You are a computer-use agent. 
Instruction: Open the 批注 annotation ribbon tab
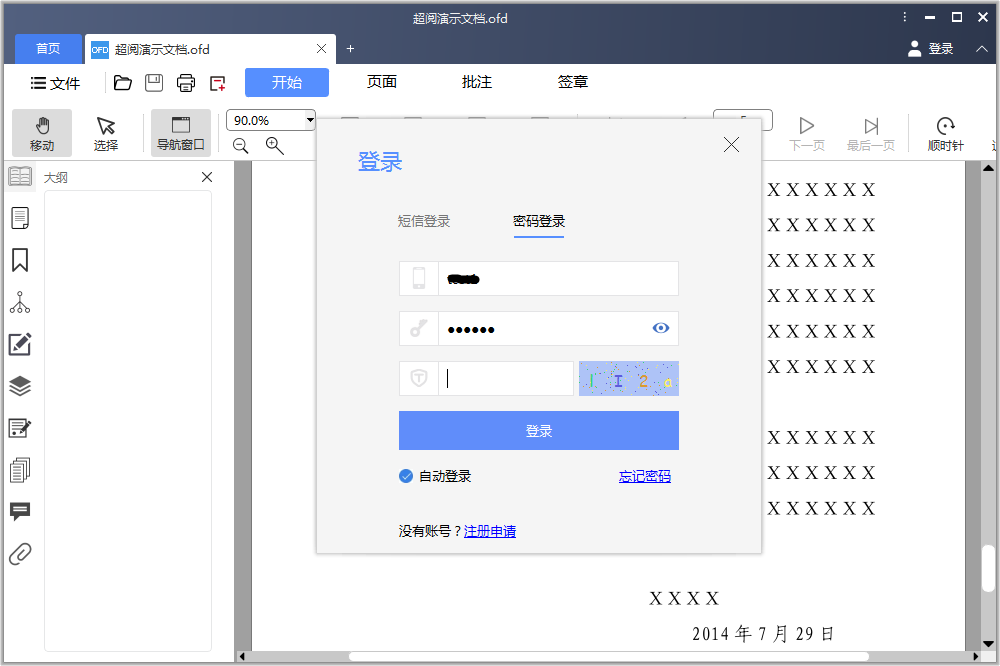coord(477,82)
